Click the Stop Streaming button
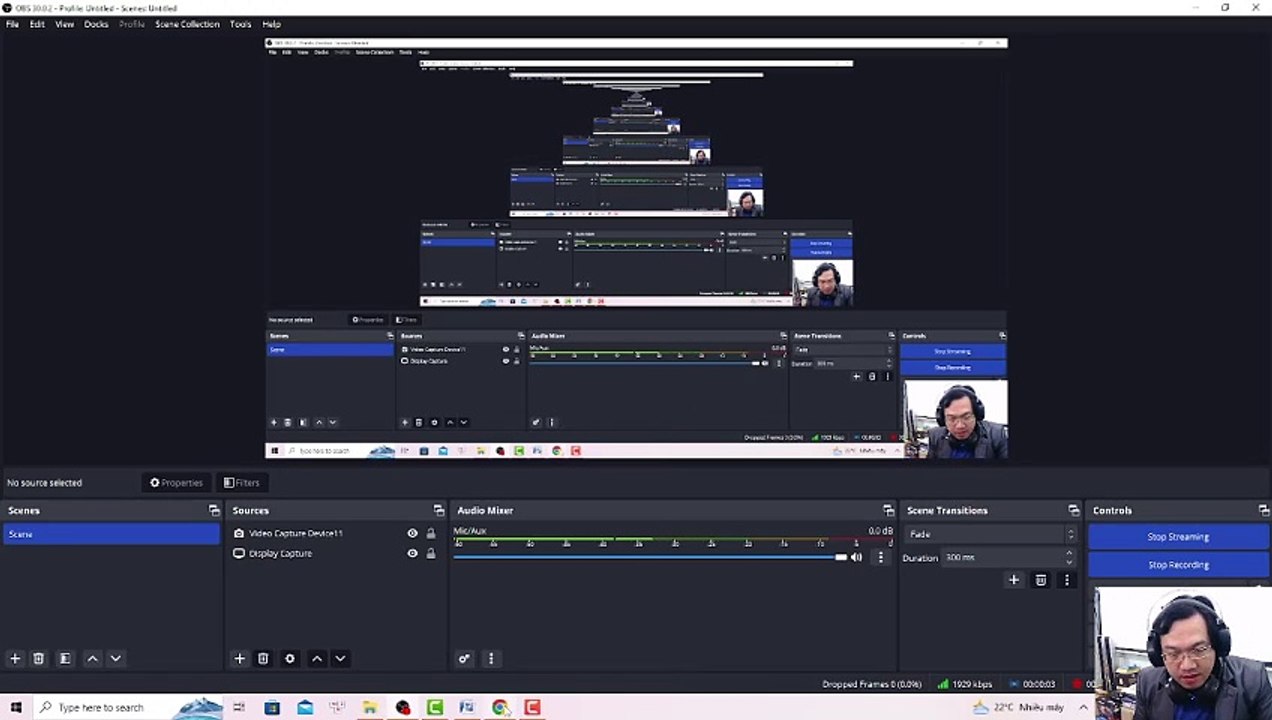 point(1178,537)
